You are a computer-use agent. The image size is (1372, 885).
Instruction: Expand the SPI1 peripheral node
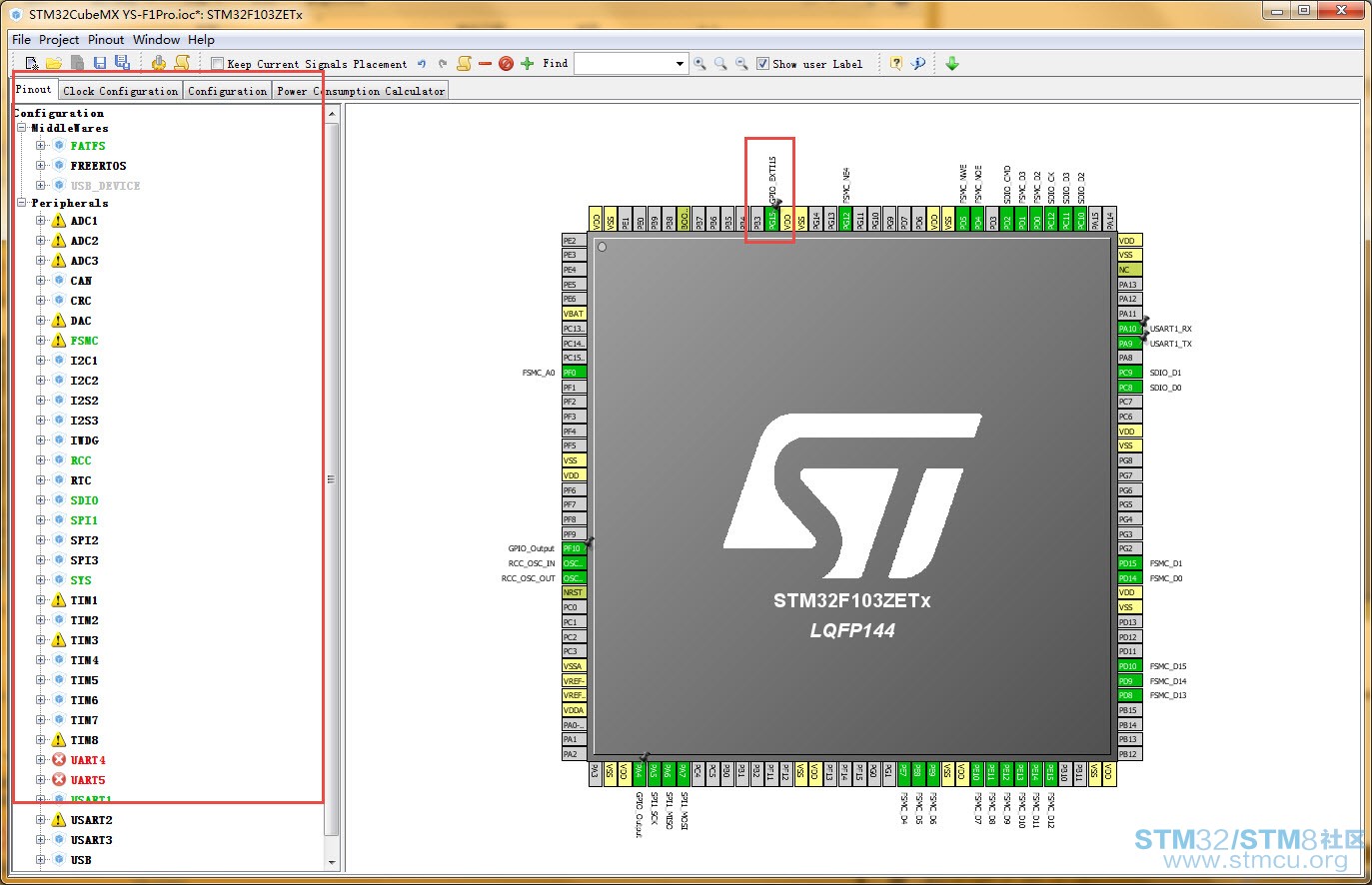[41, 520]
